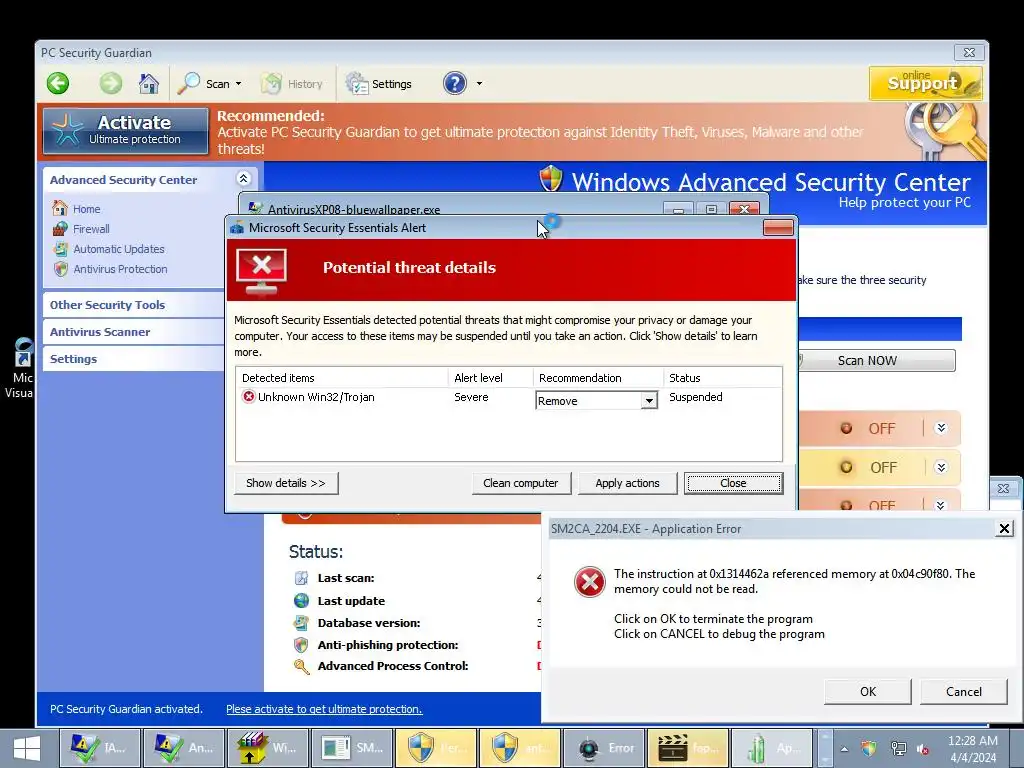This screenshot has width=1024, height=768.
Task: Click the red monitor threat icon
Action: pyautogui.click(x=262, y=270)
